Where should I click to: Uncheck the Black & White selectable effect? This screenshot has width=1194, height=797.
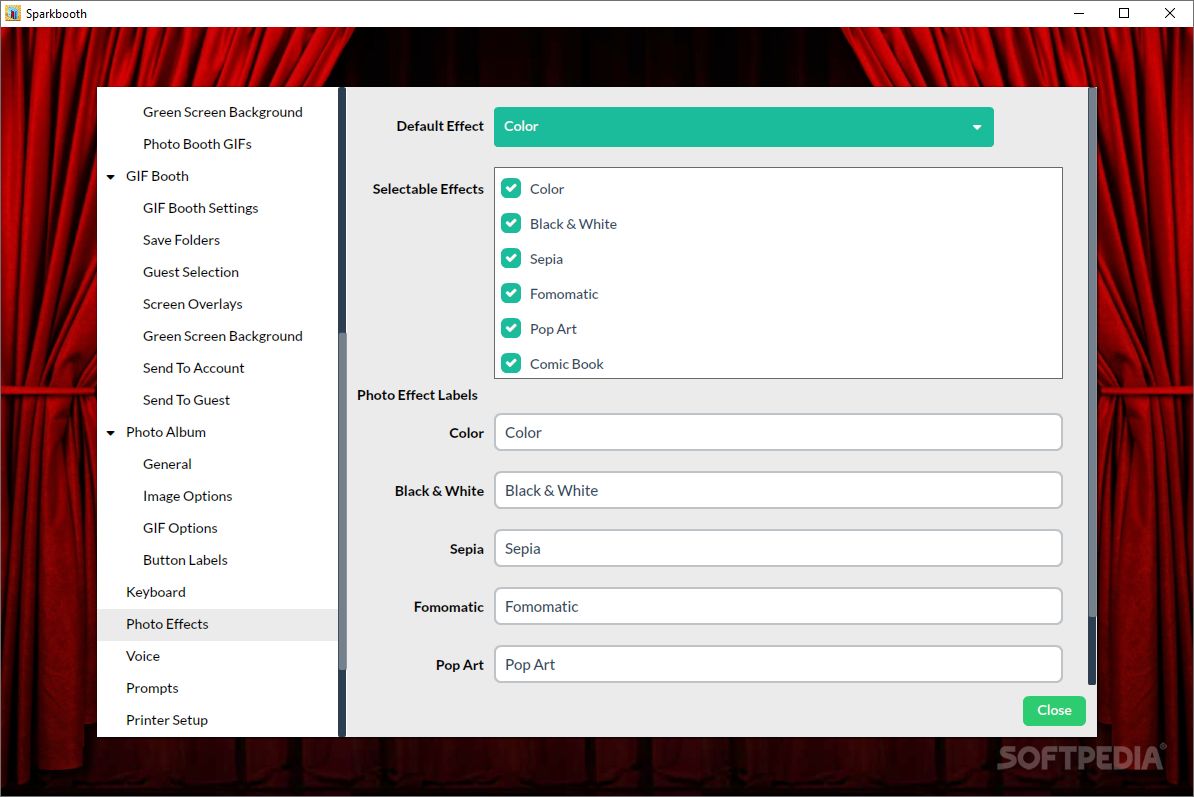[511, 223]
